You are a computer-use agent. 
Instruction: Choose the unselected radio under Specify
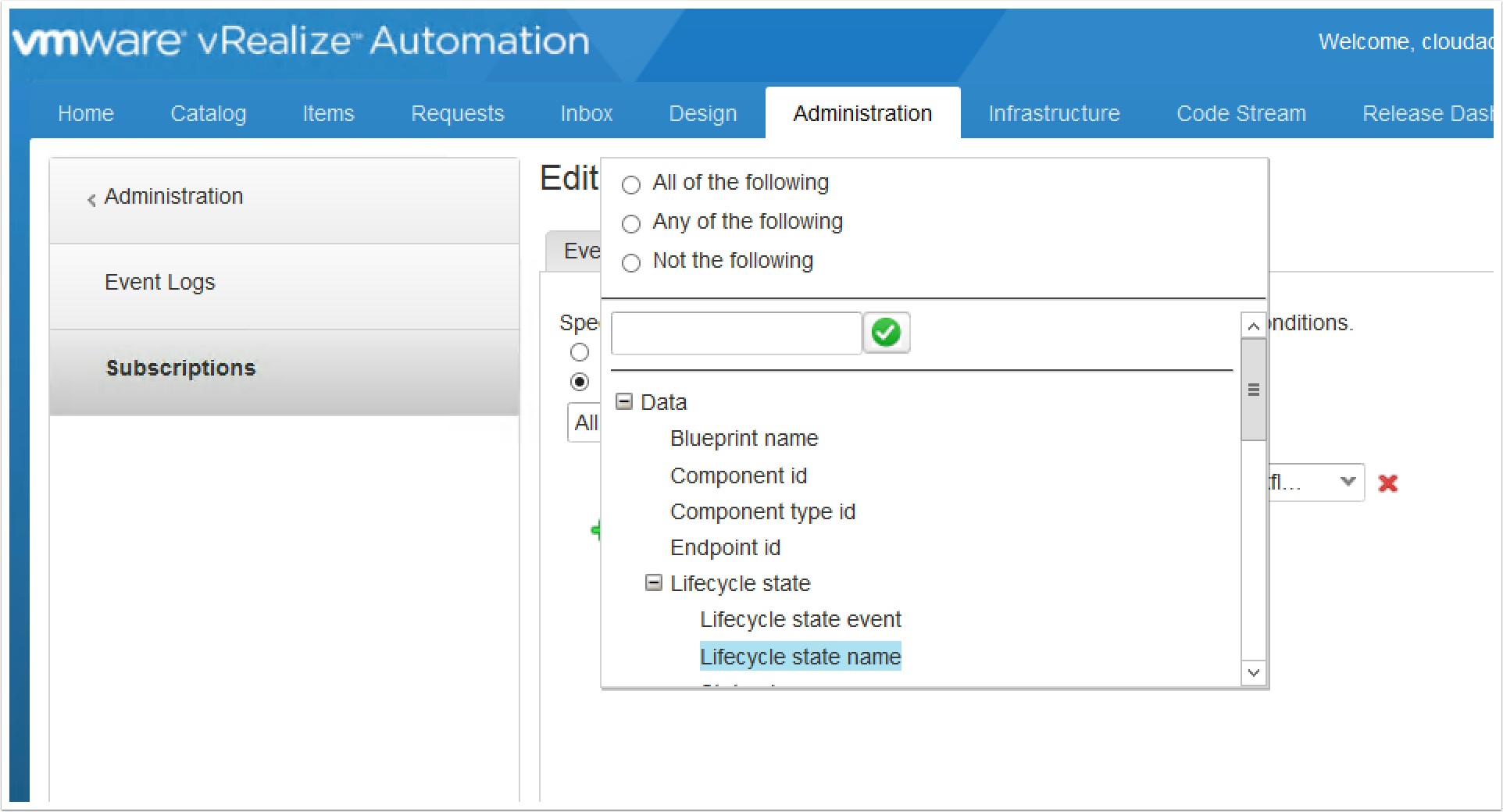(x=580, y=352)
